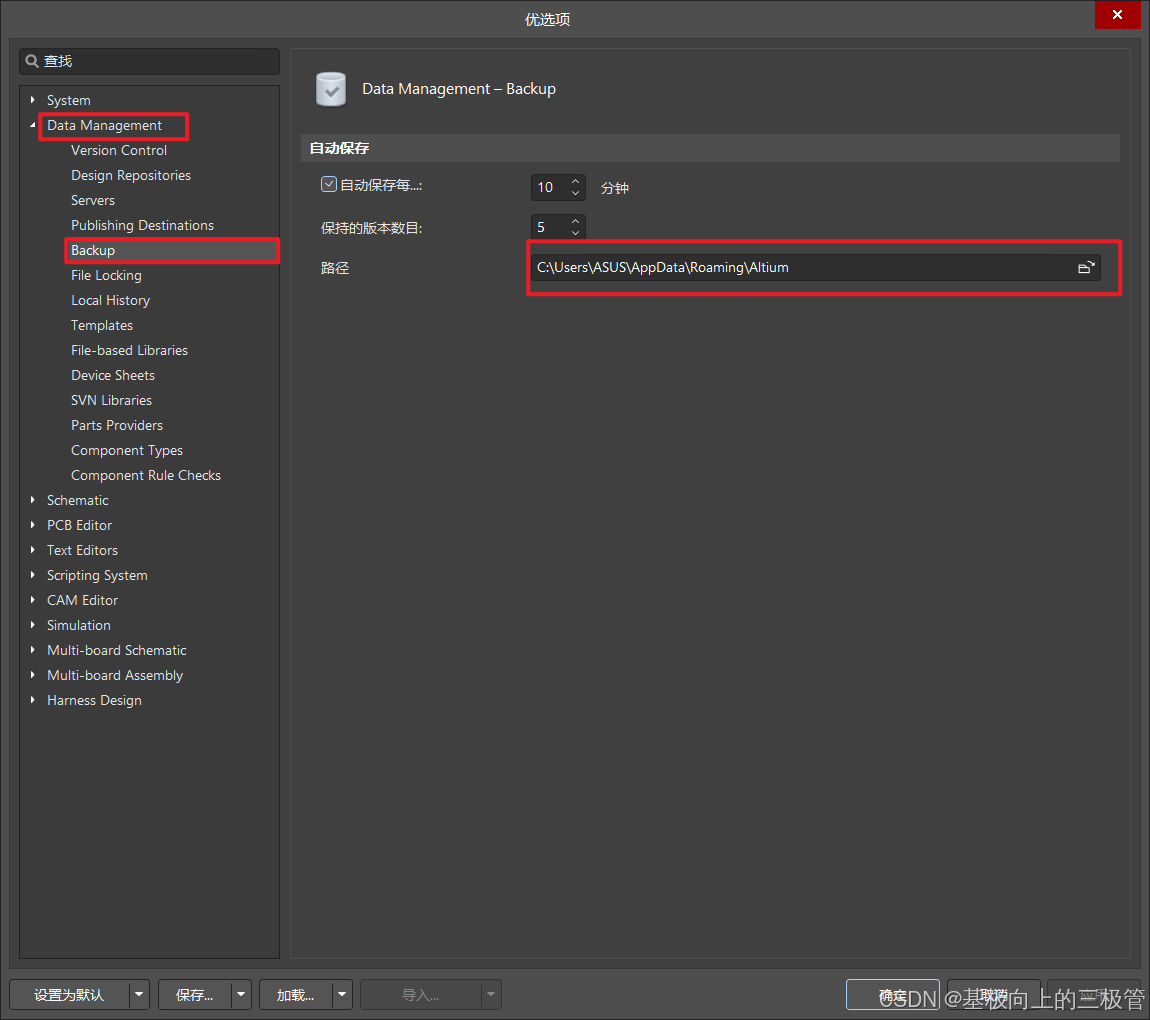The image size is (1150, 1020).
Task: Expand the CAM Editor tree node
Action: 32,600
